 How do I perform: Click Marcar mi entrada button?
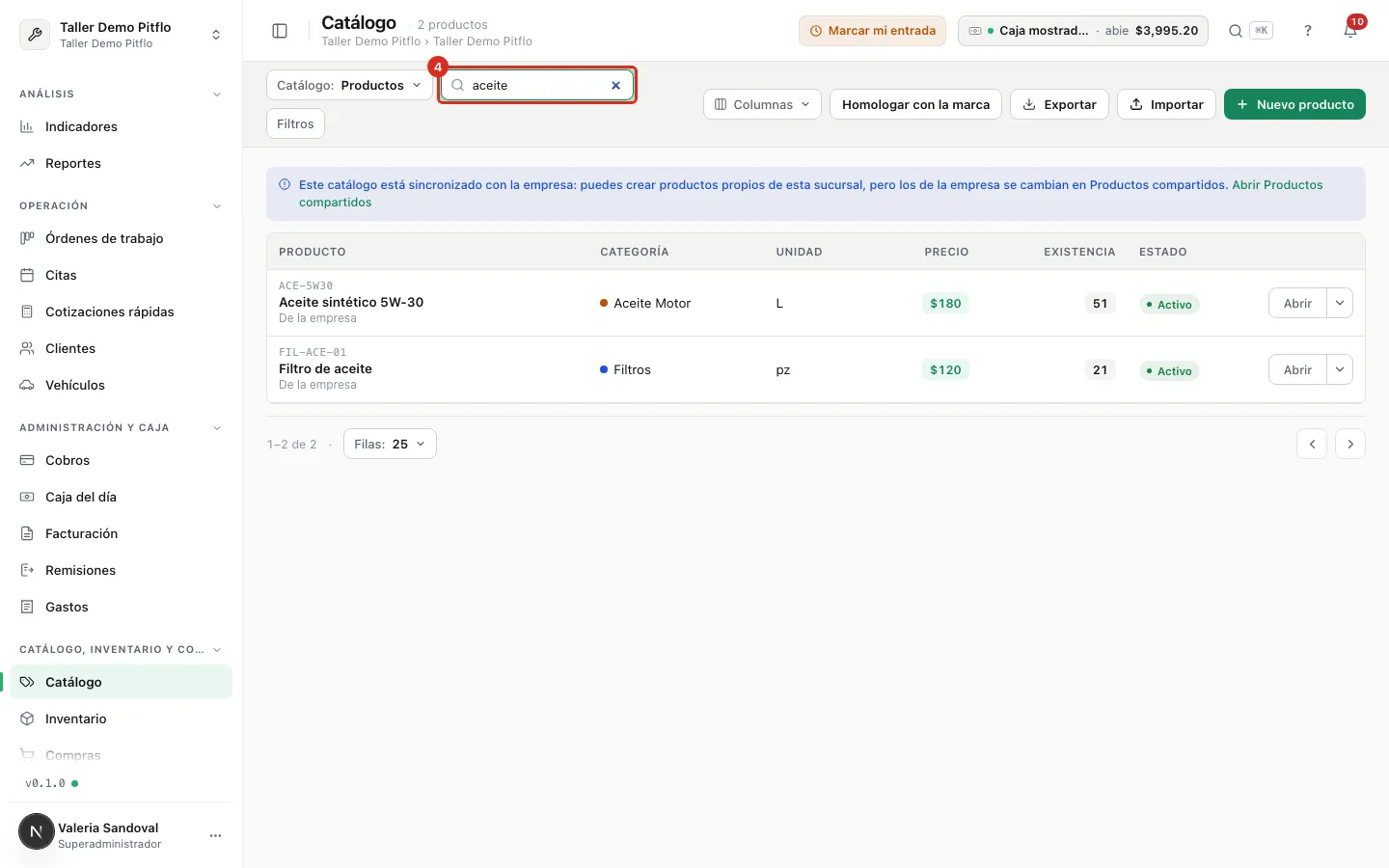click(x=872, y=31)
